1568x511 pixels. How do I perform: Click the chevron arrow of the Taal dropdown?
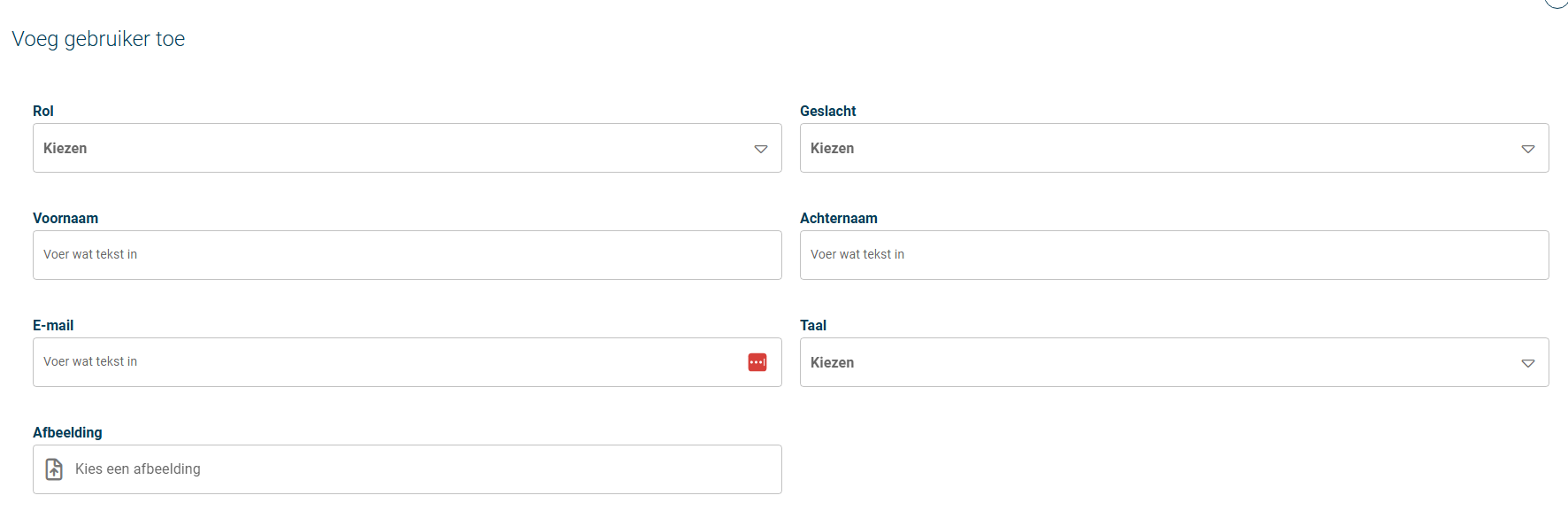click(1528, 363)
